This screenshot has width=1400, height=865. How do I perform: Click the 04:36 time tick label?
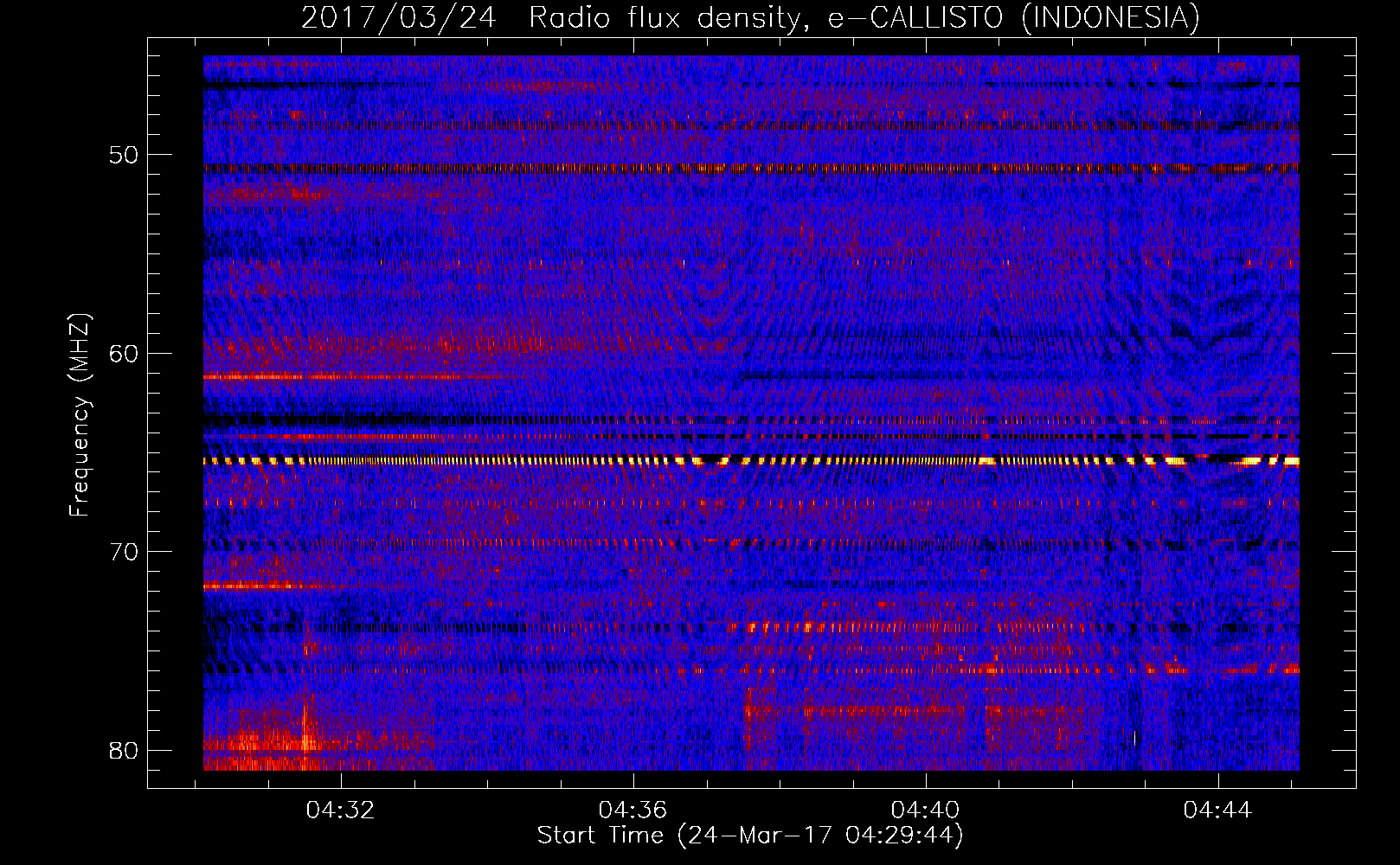click(633, 810)
